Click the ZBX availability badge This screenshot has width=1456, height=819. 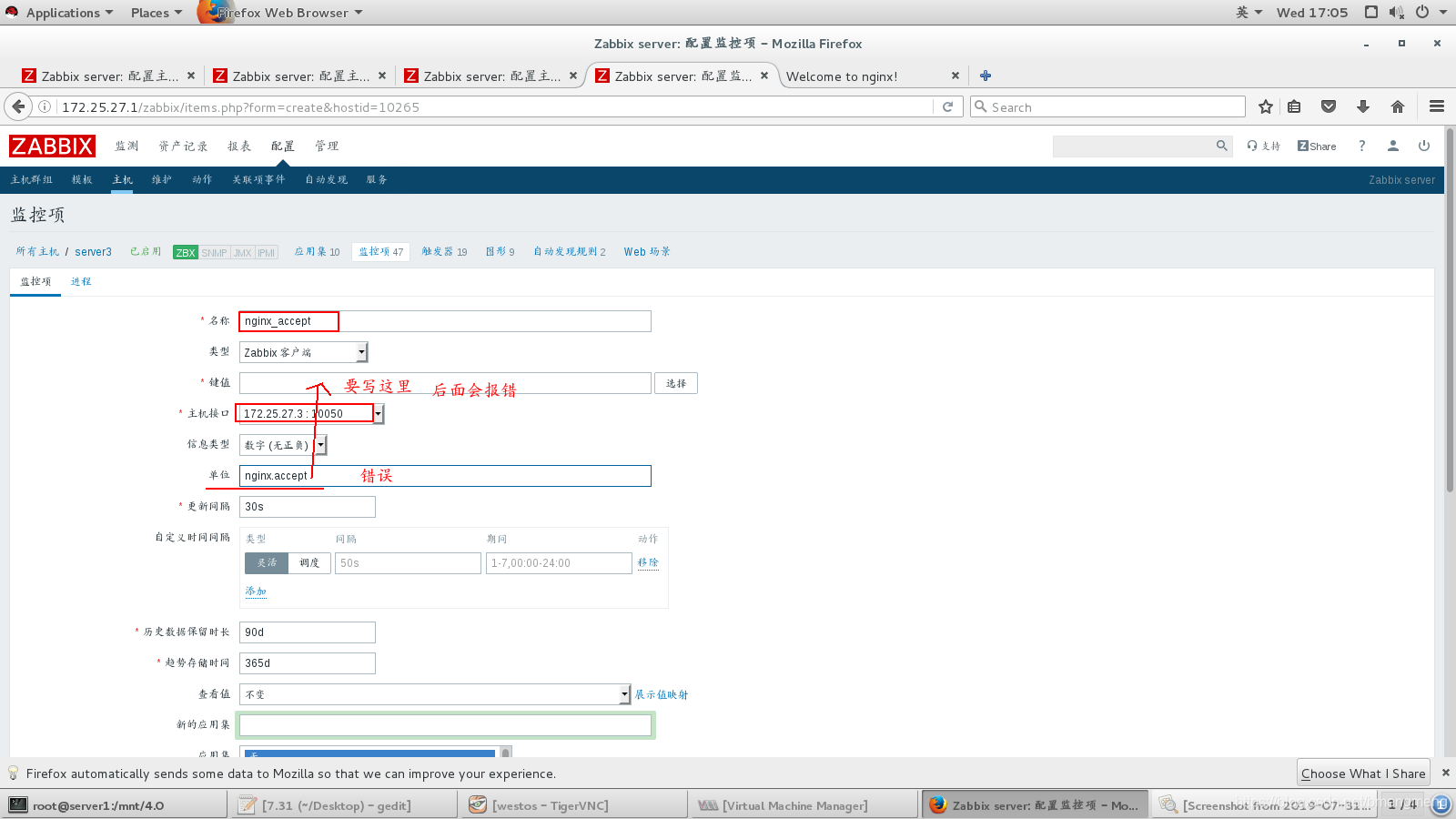pos(186,252)
